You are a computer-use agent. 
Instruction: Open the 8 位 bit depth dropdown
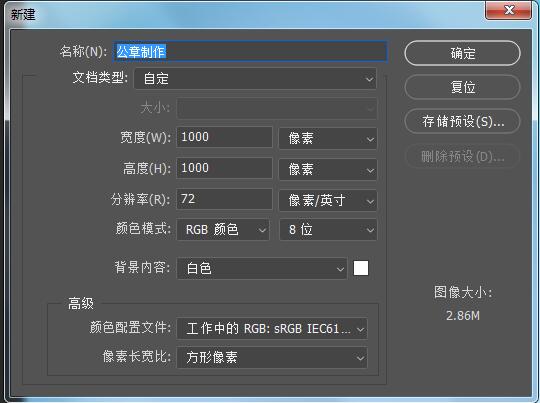click(x=328, y=229)
